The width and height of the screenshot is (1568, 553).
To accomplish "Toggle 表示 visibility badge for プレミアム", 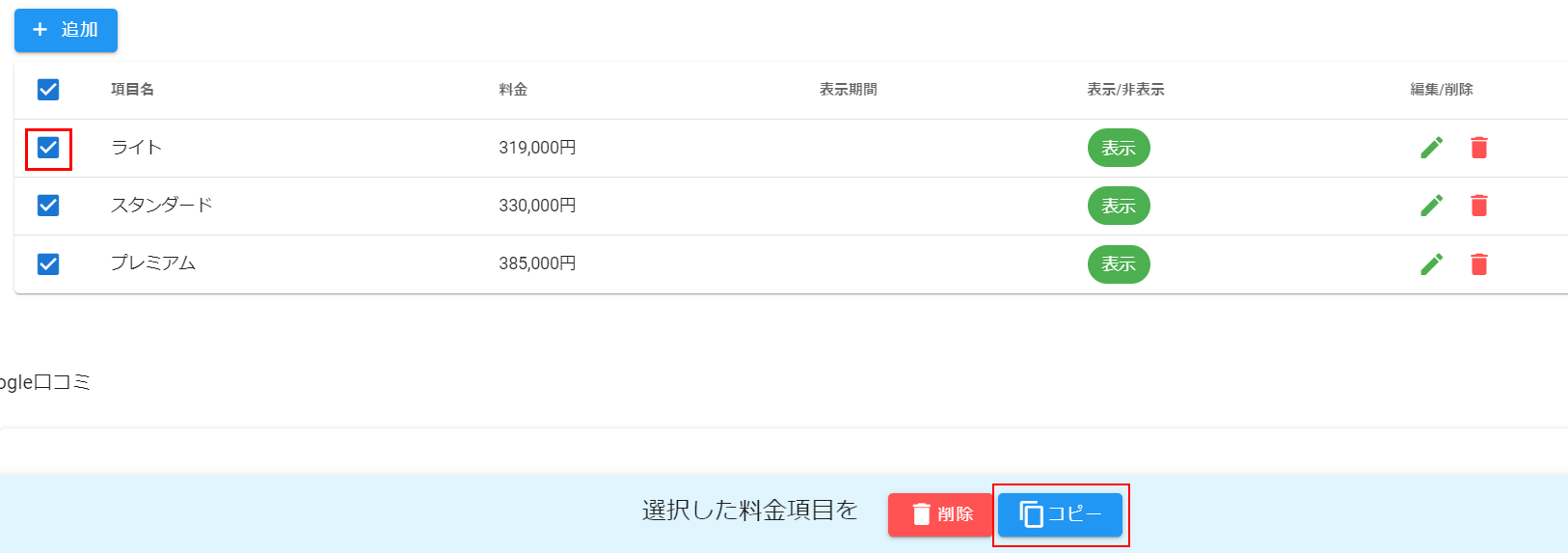I will click(x=1119, y=263).
